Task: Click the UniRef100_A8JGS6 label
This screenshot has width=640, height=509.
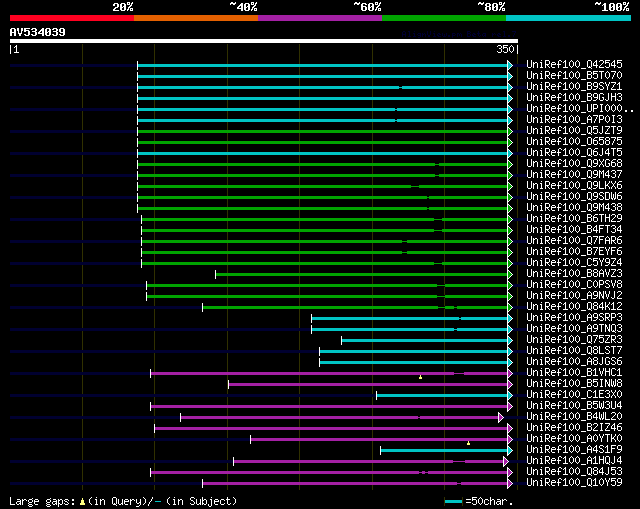Action: tap(574, 362)
